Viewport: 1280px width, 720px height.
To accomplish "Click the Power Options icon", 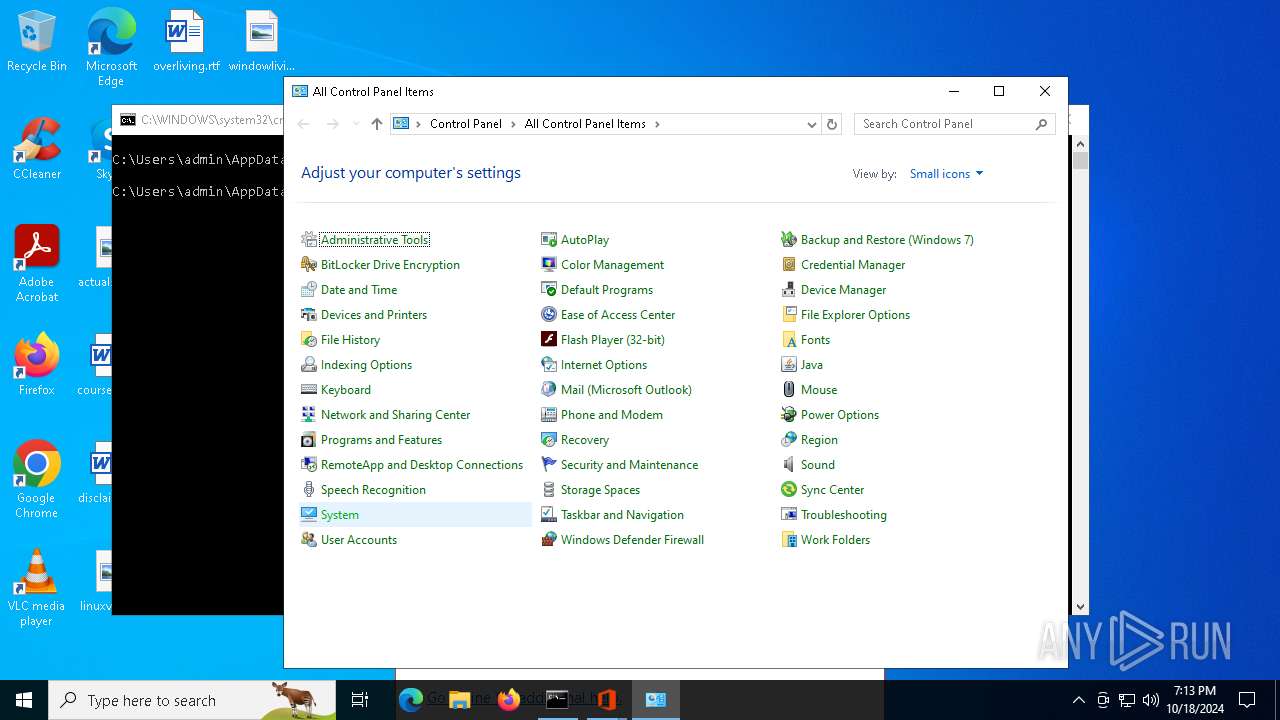I will 789,415.
